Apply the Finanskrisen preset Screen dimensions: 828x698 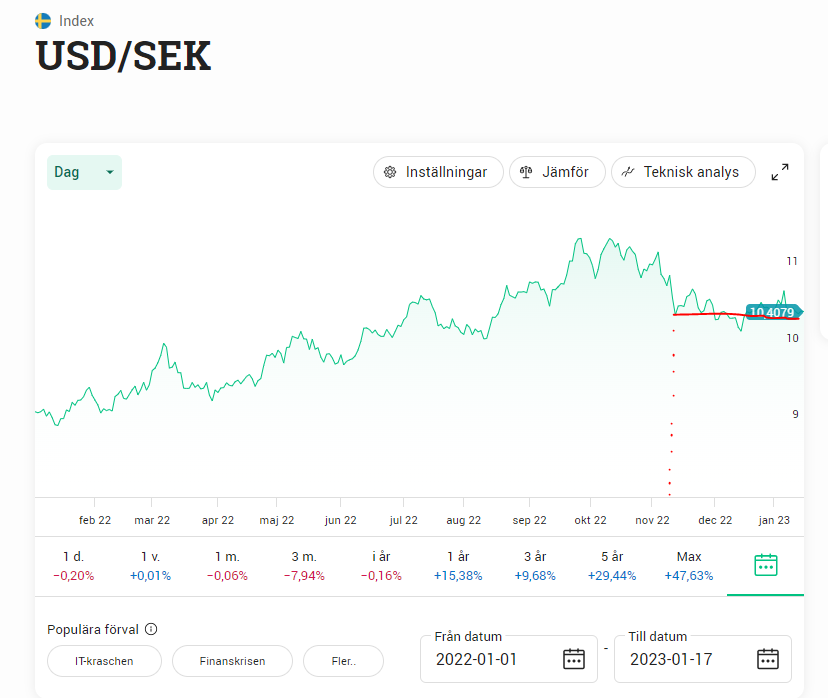pos(232,661)
